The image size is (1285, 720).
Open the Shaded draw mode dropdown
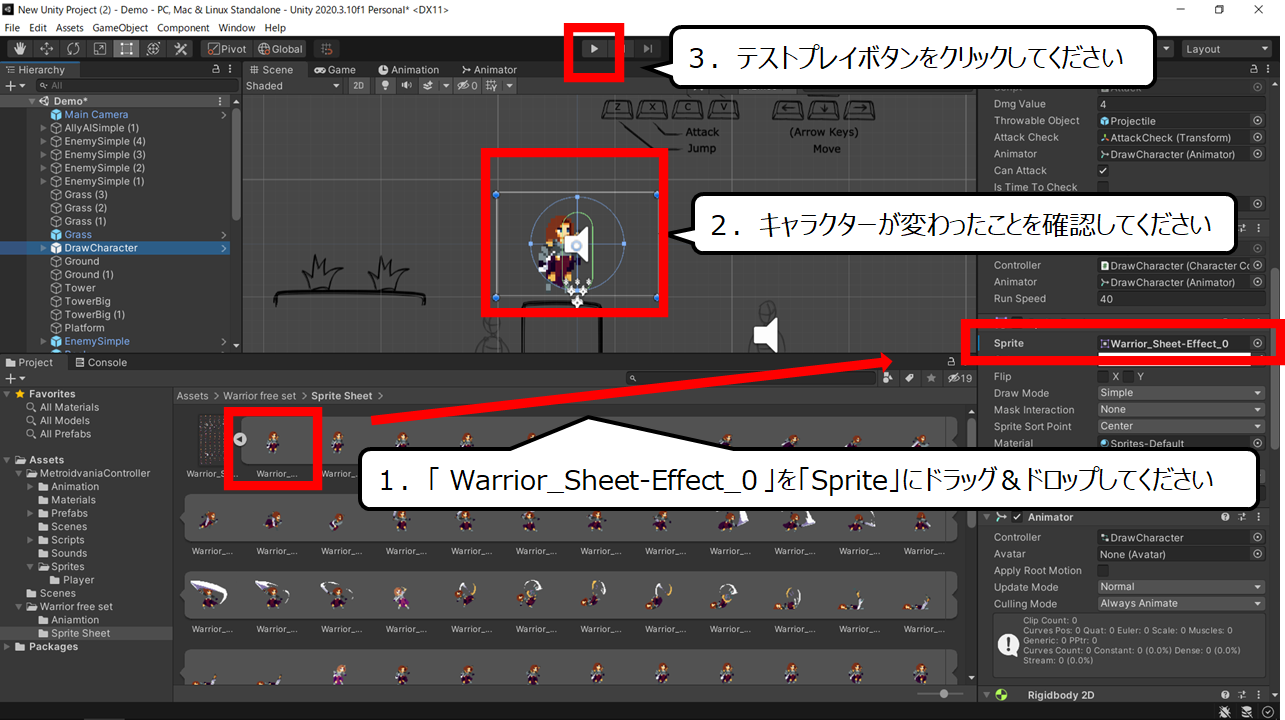[x=294, y=86]
